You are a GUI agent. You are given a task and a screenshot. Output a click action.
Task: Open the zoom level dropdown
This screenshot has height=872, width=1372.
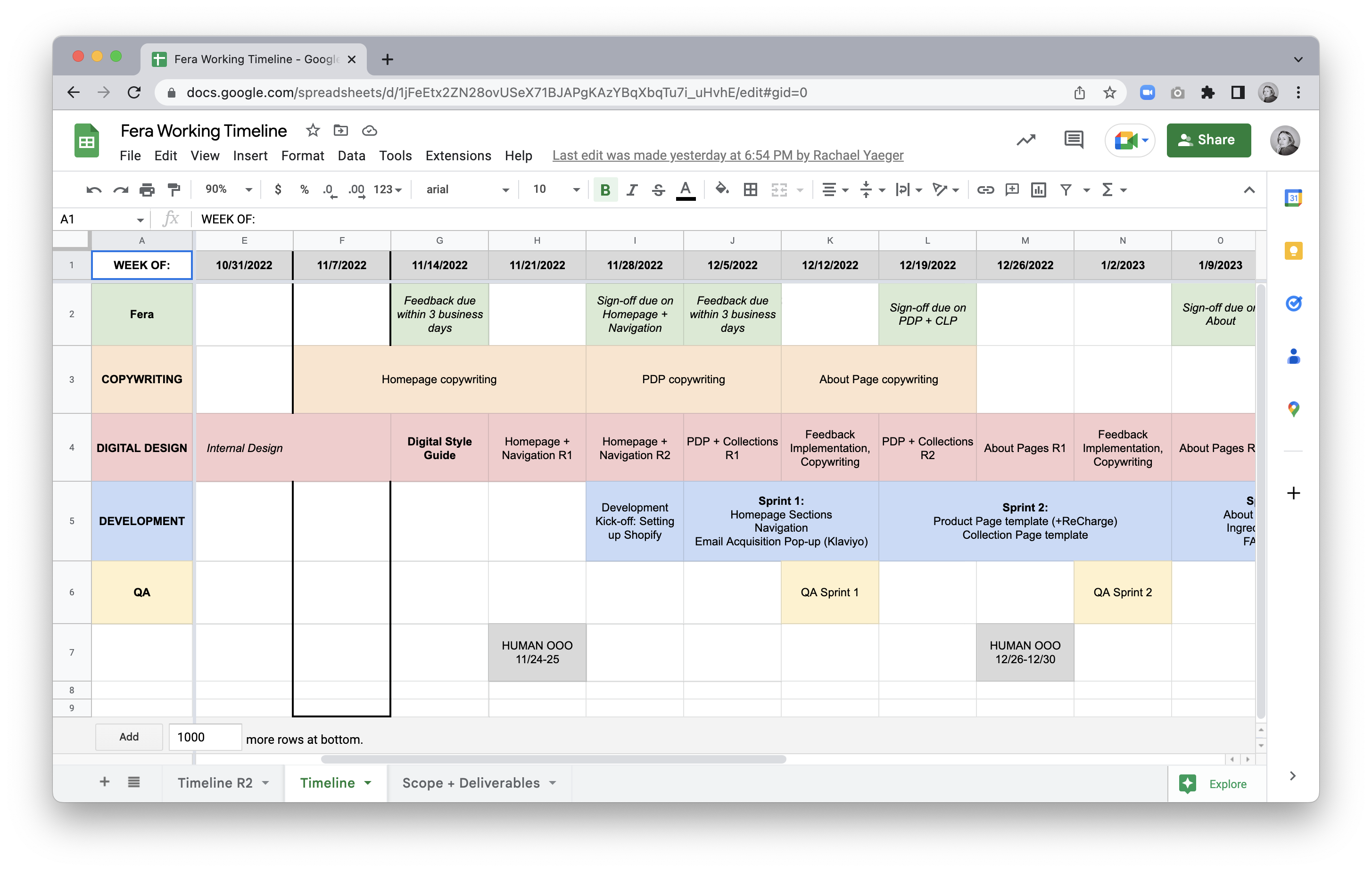pyautogui.click(x=229, y=189)
